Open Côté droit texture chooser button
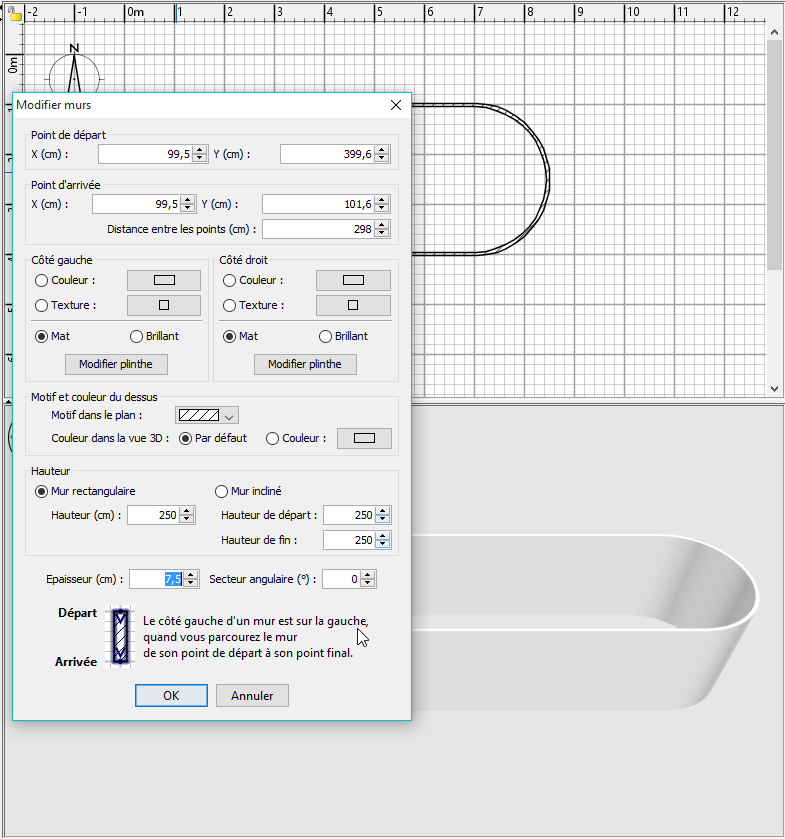The image size is (785, 839). click(x=353, y=306)
